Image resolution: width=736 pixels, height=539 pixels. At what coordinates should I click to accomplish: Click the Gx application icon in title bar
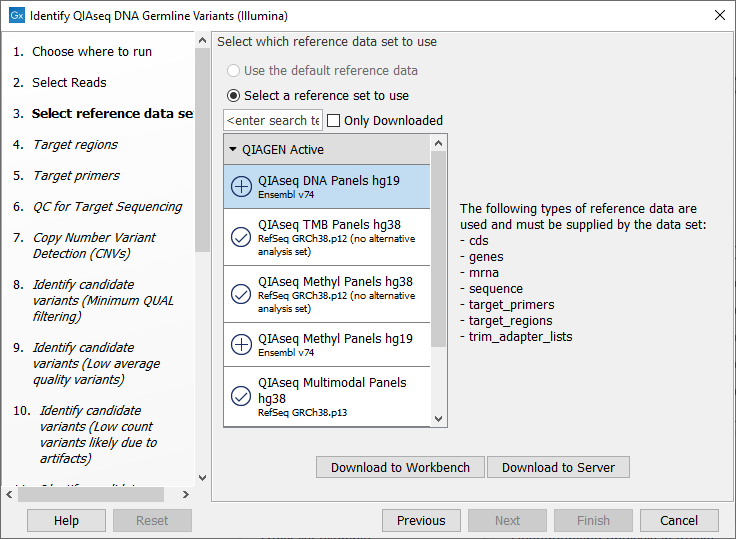pos(16,15)
